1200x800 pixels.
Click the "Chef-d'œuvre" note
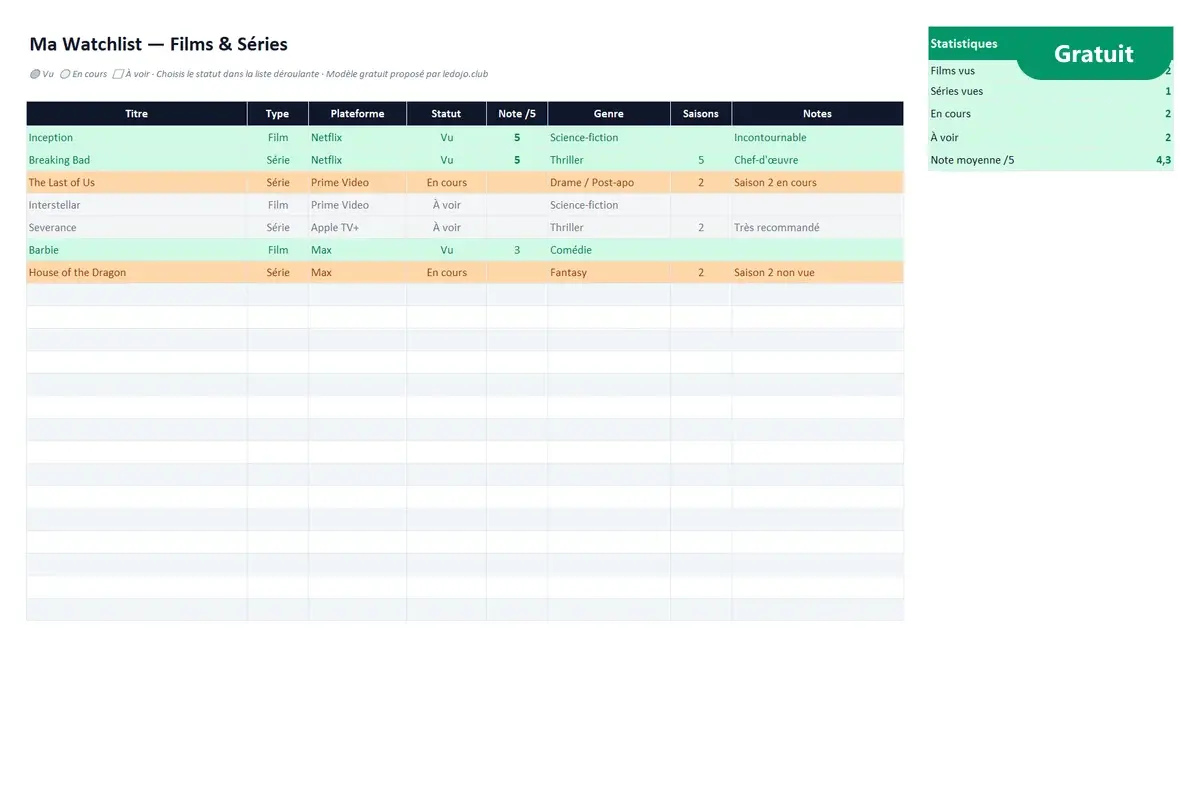click(766, 160)
